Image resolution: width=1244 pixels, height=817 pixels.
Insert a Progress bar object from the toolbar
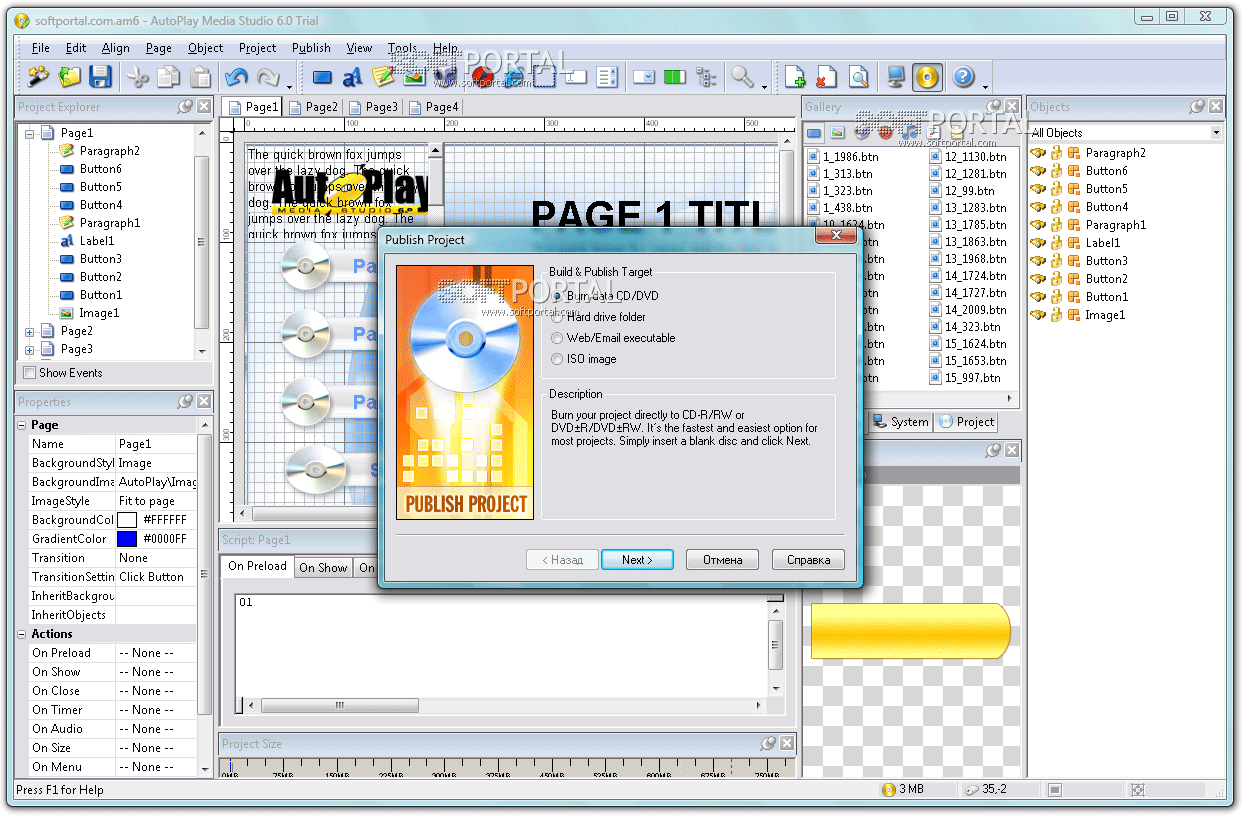pyautogui.click(x=676, y=76)
